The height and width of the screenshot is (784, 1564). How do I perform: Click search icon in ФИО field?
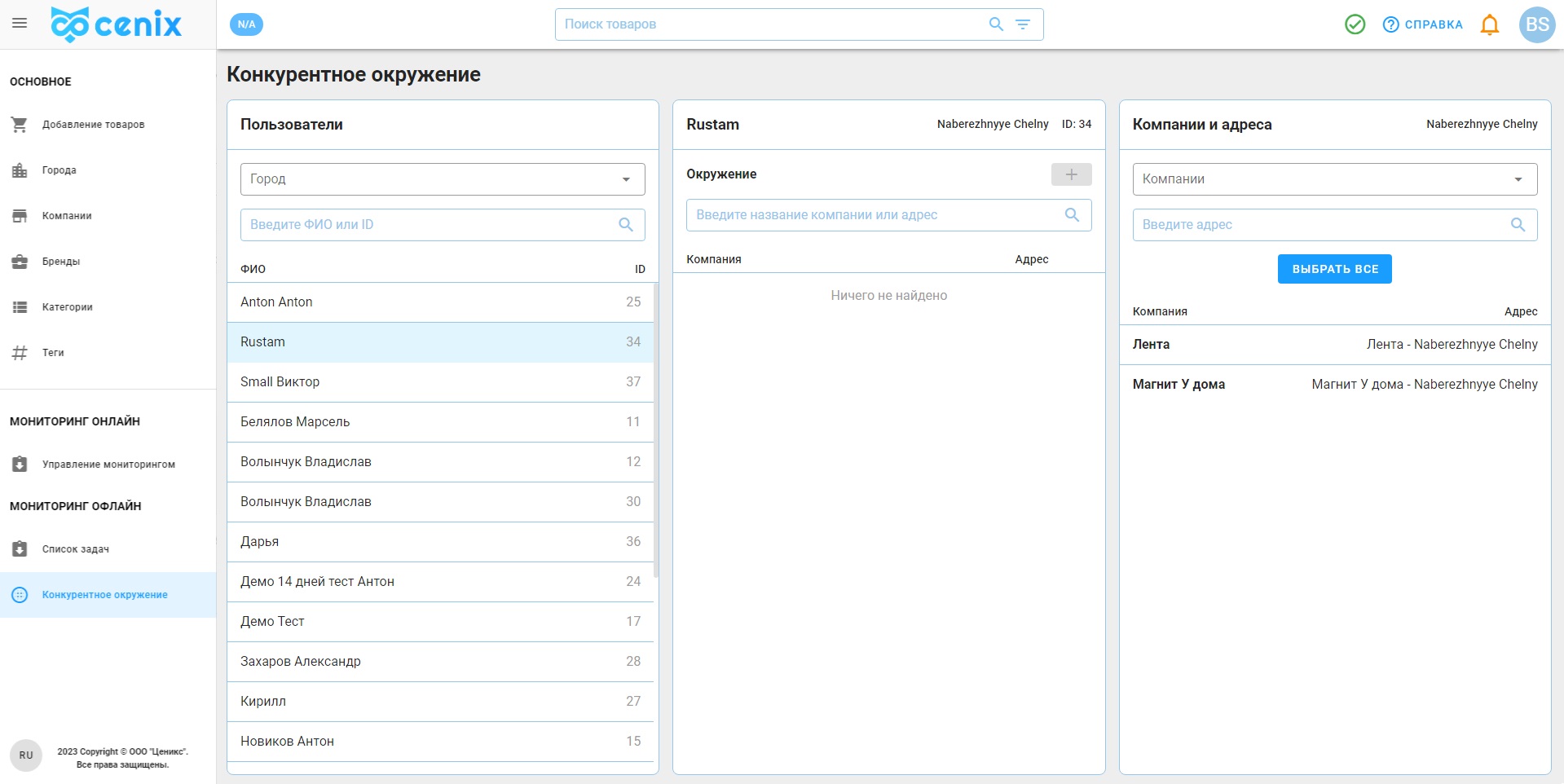pos(626,225)
